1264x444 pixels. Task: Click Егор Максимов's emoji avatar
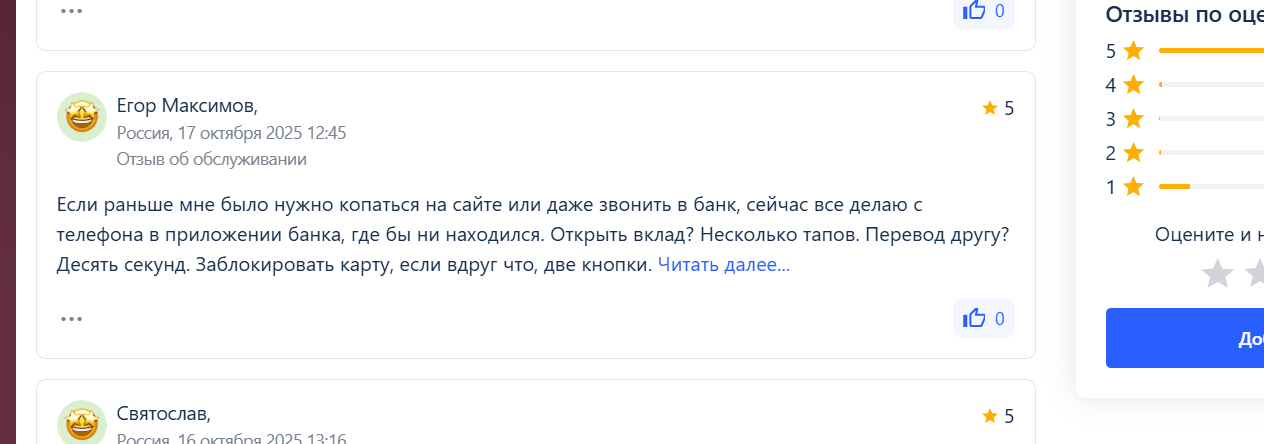(x=82, y=117)
